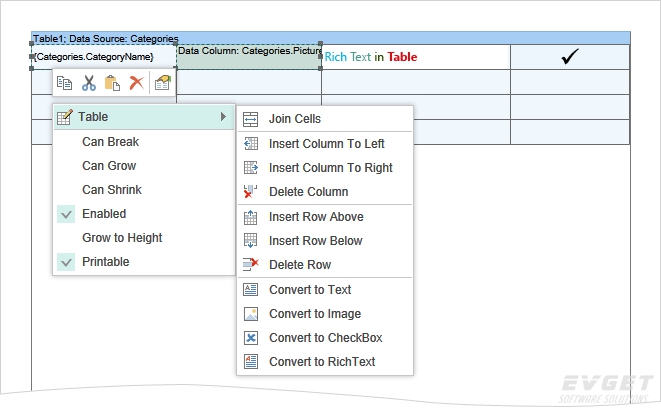Click the Table pencil-grid icon
This screenshot has width=661, height=409.
pos(65,117)
